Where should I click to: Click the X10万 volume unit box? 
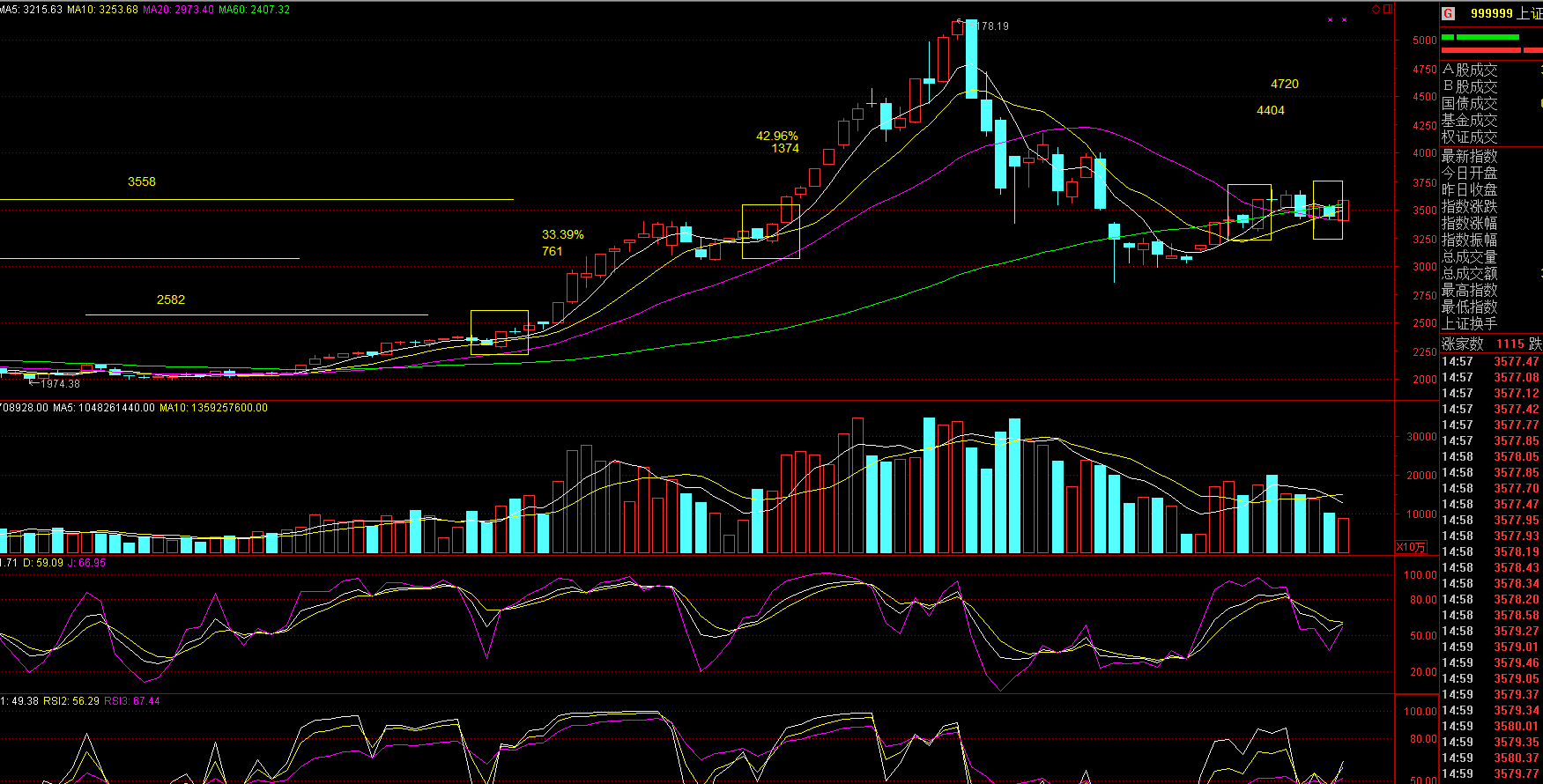click(1411, 547)
